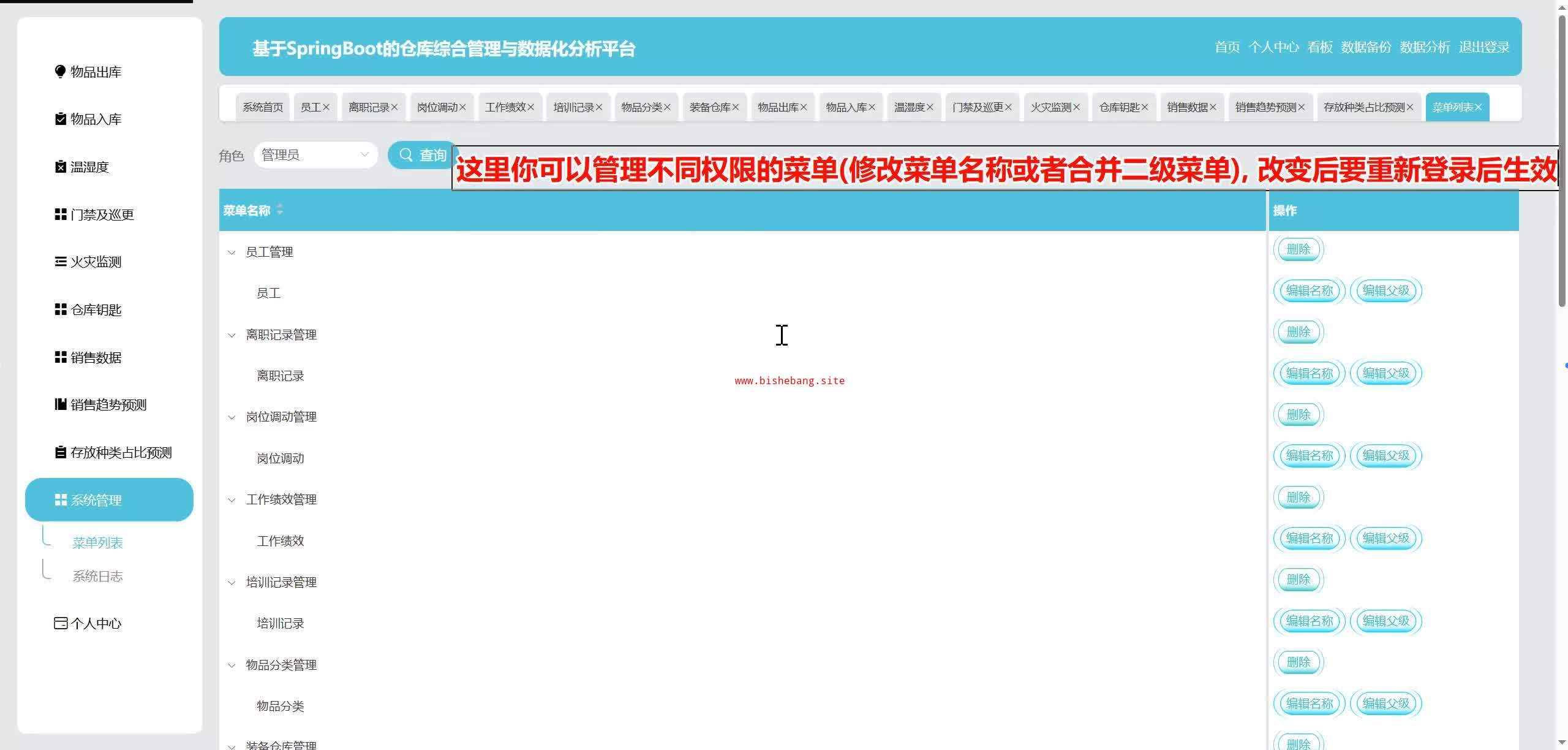1568x750 pixels.
Task: Click the vertical page scrollbar
Action: (1561, 159)
